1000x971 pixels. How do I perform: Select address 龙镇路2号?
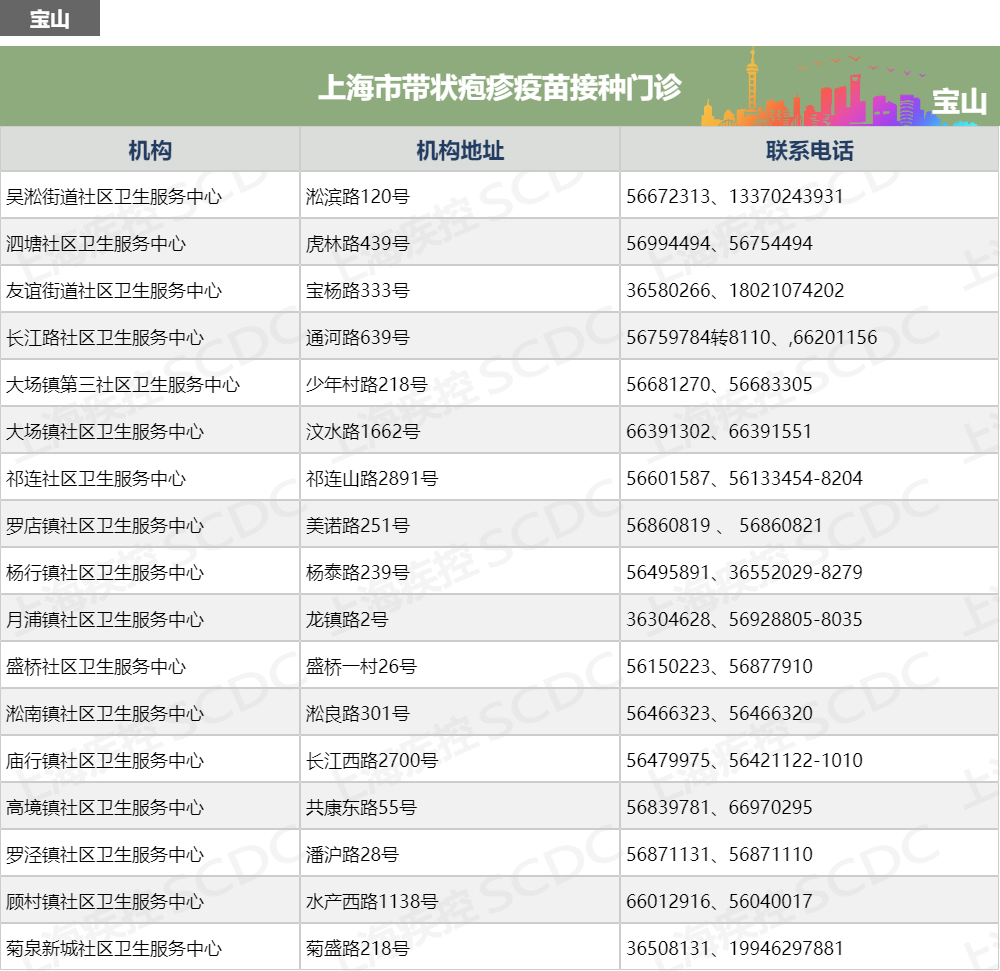[347, 620]
